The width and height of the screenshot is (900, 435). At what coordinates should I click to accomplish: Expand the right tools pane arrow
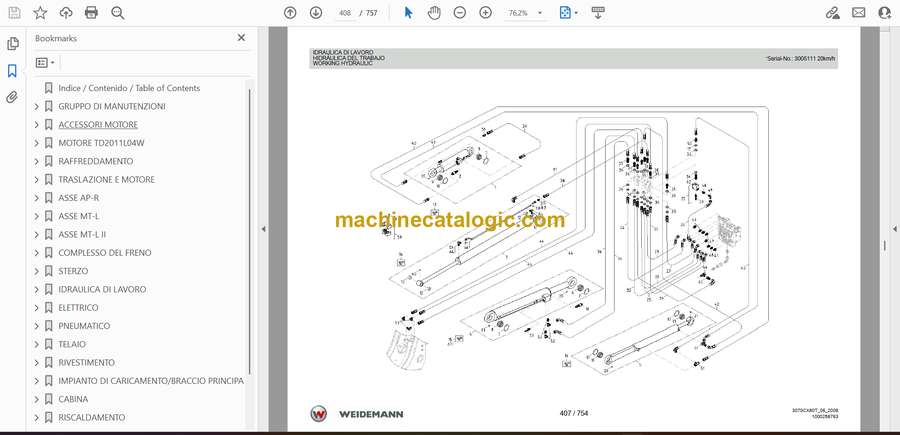tap(894, 229)
